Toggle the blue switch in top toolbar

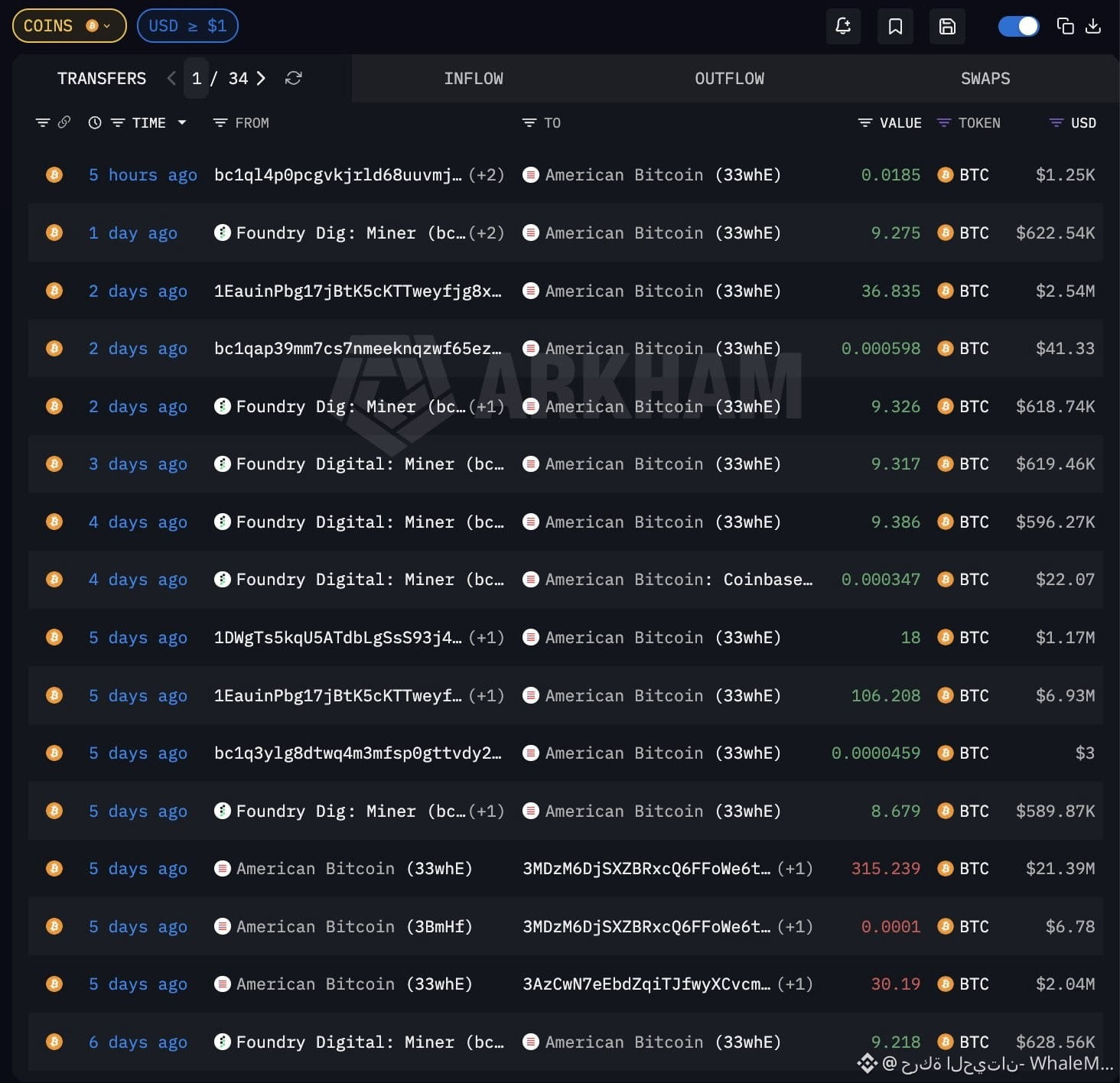[x=1018, y=26]
